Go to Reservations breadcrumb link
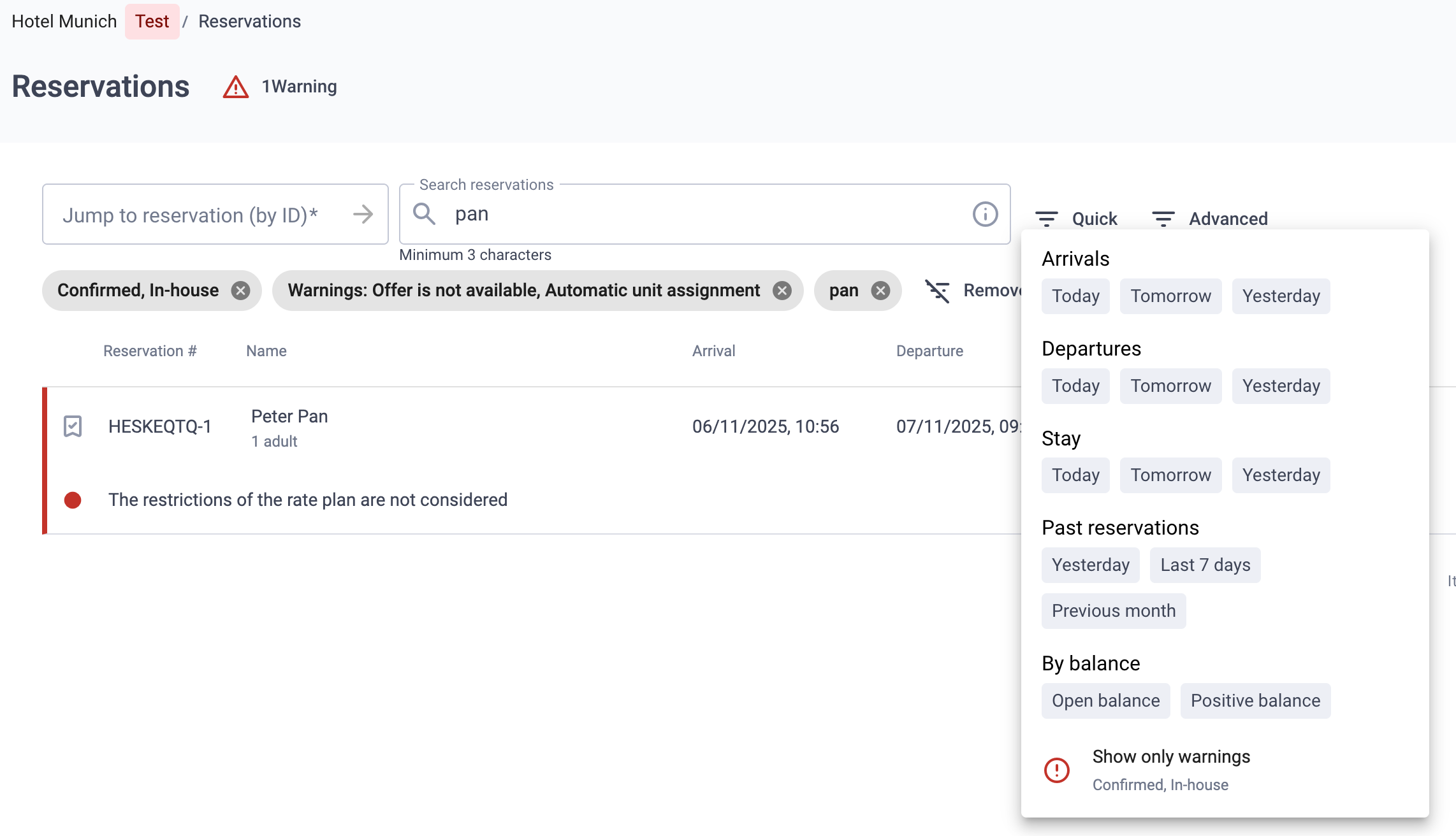This screenshot has height=836, width=1456. pos(249,21)
